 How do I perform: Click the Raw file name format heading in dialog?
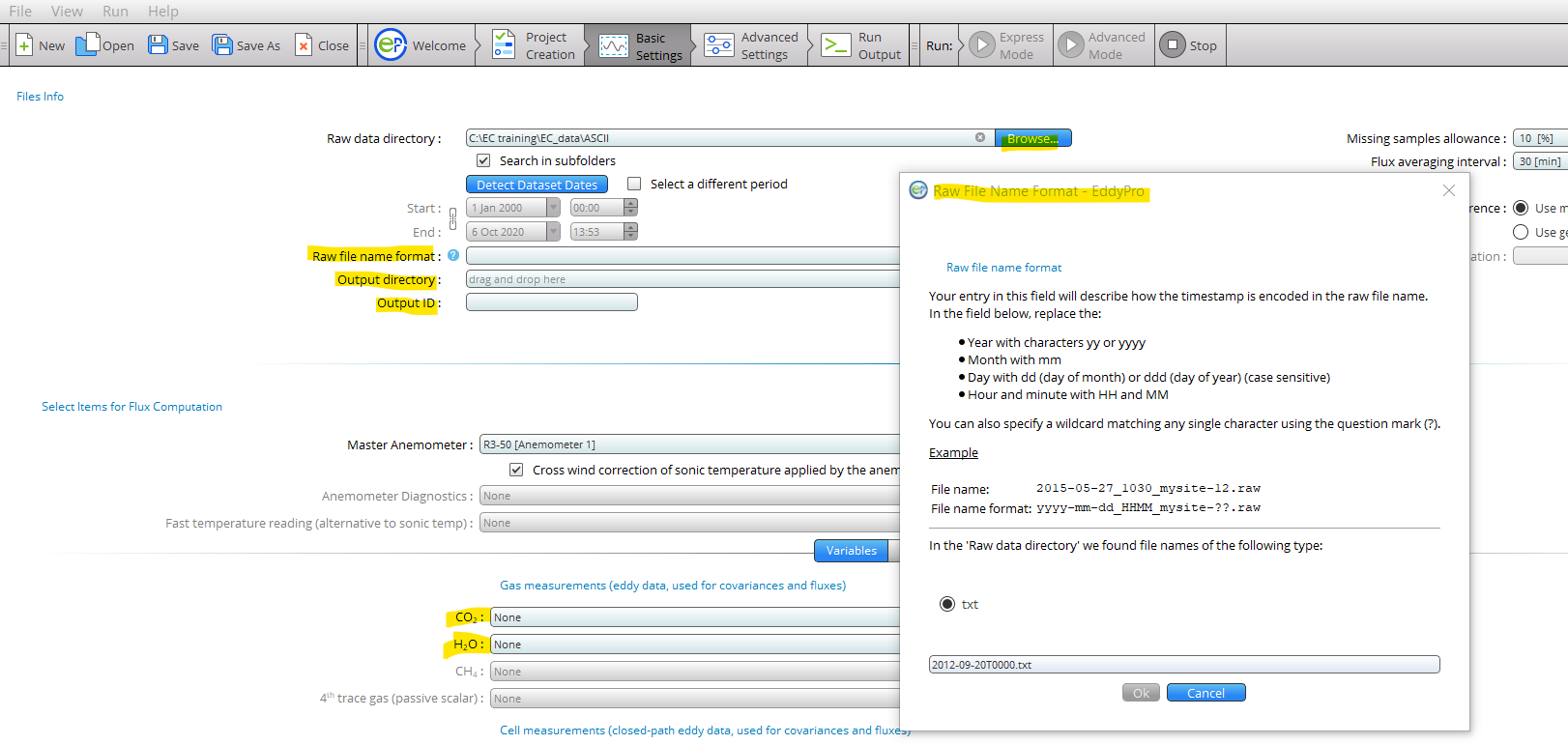click(1003, 268)
